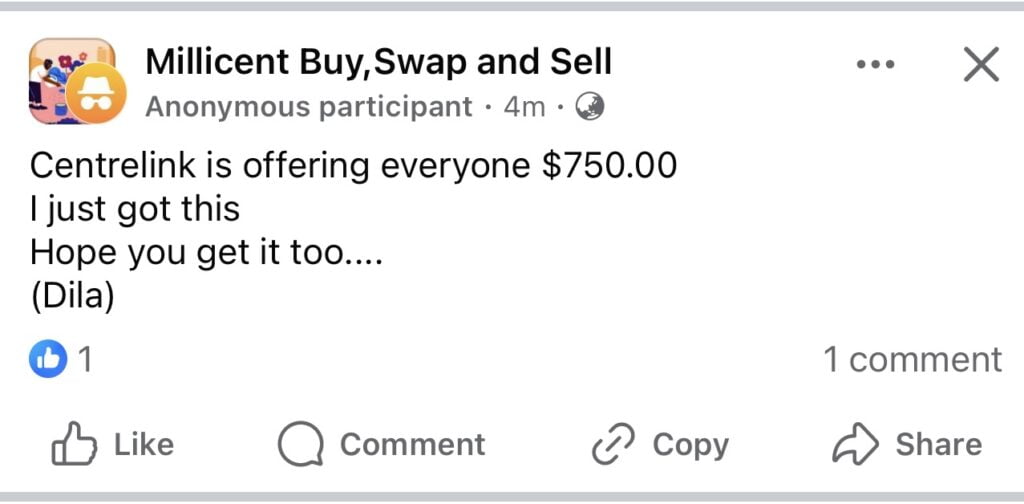Click the blue thumbs-up reaction icon
Viewport: 1024px width, 504px height.
coord(48,359)
